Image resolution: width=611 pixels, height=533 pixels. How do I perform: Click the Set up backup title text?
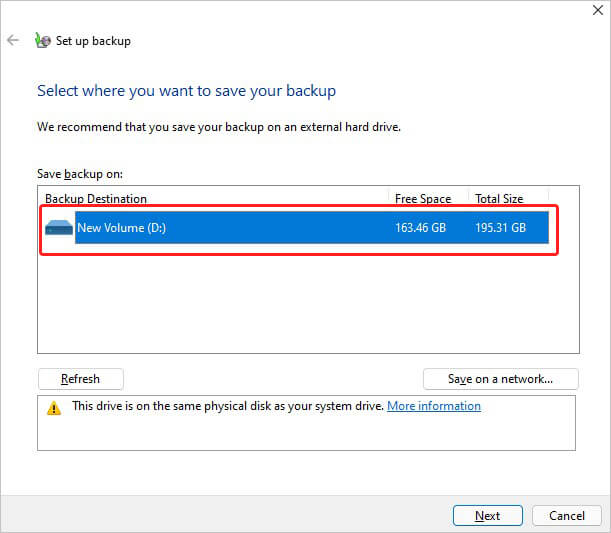(x=94, y=41)
